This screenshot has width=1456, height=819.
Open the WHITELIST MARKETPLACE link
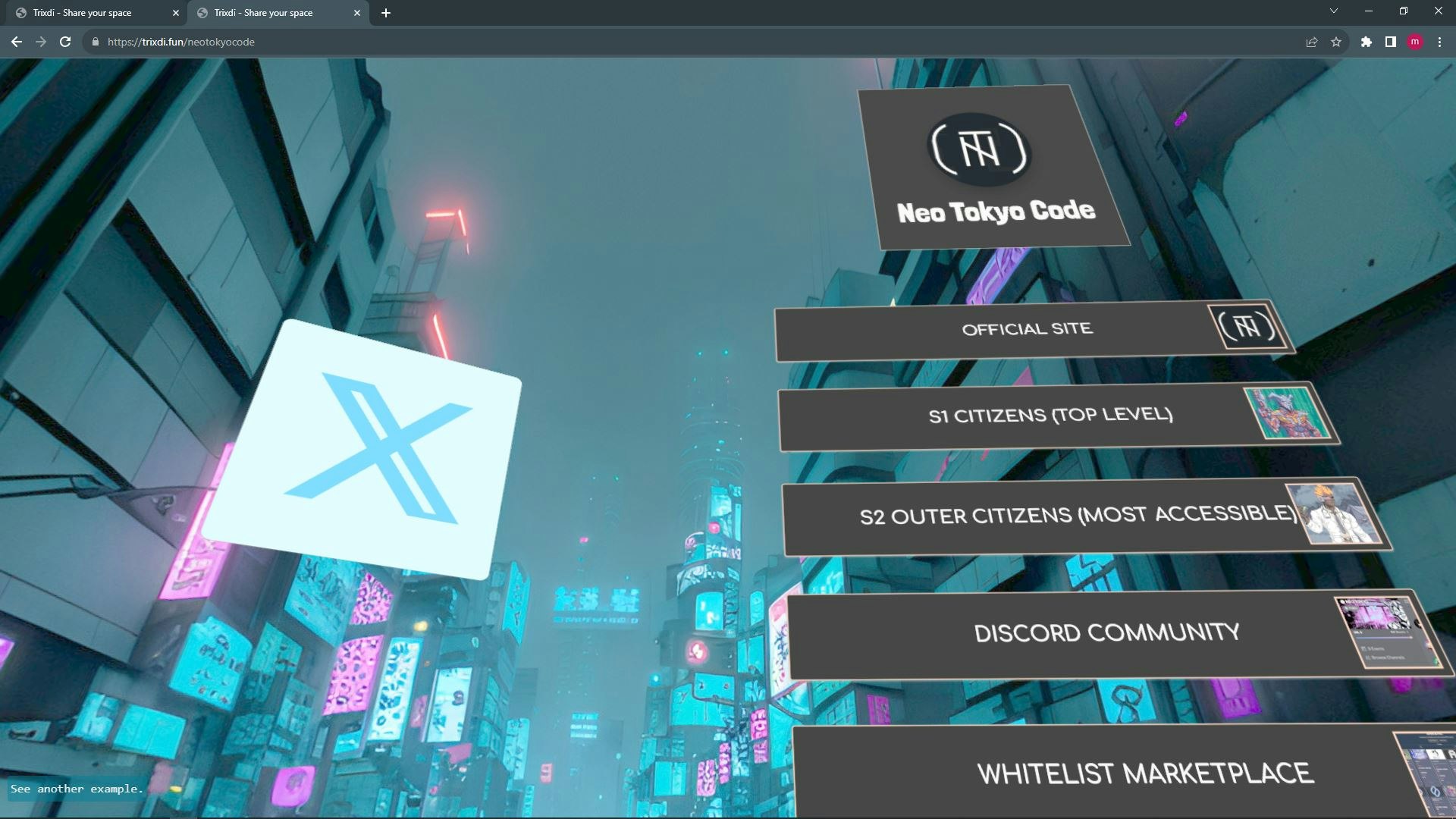[1122, 772]
